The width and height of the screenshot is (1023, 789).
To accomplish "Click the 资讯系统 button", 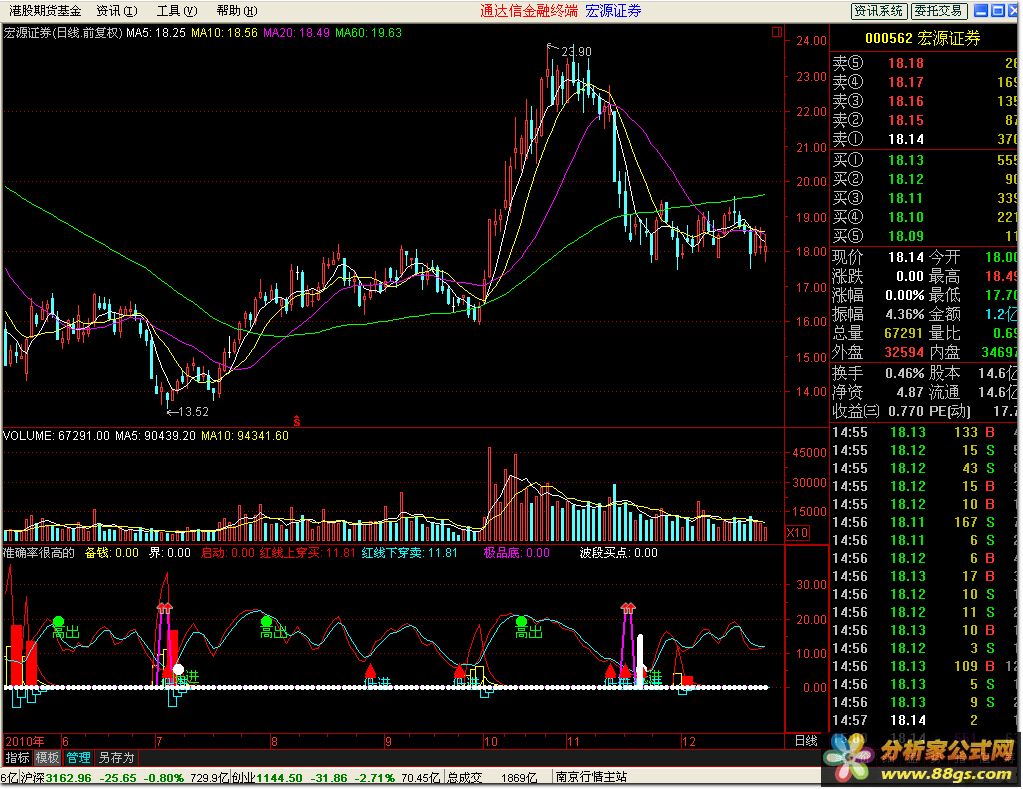I will coord(879,11).
